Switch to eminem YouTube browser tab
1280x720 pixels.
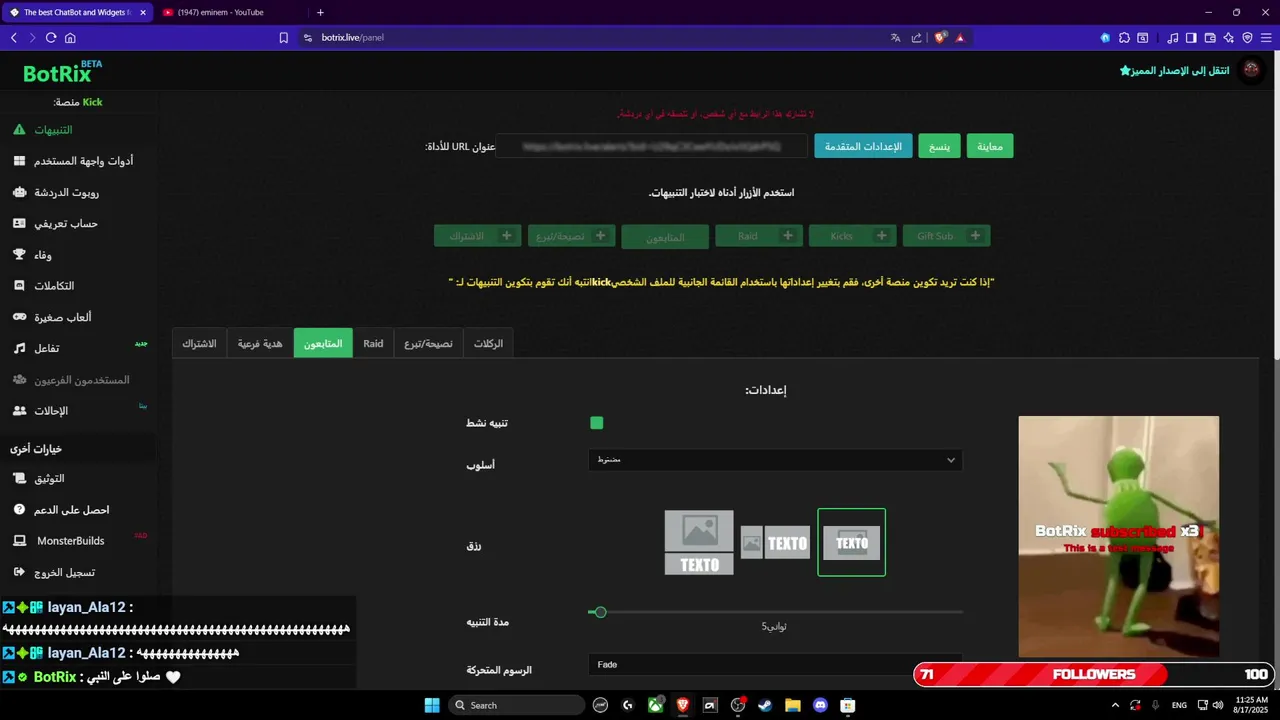click(x=220, y=12)
